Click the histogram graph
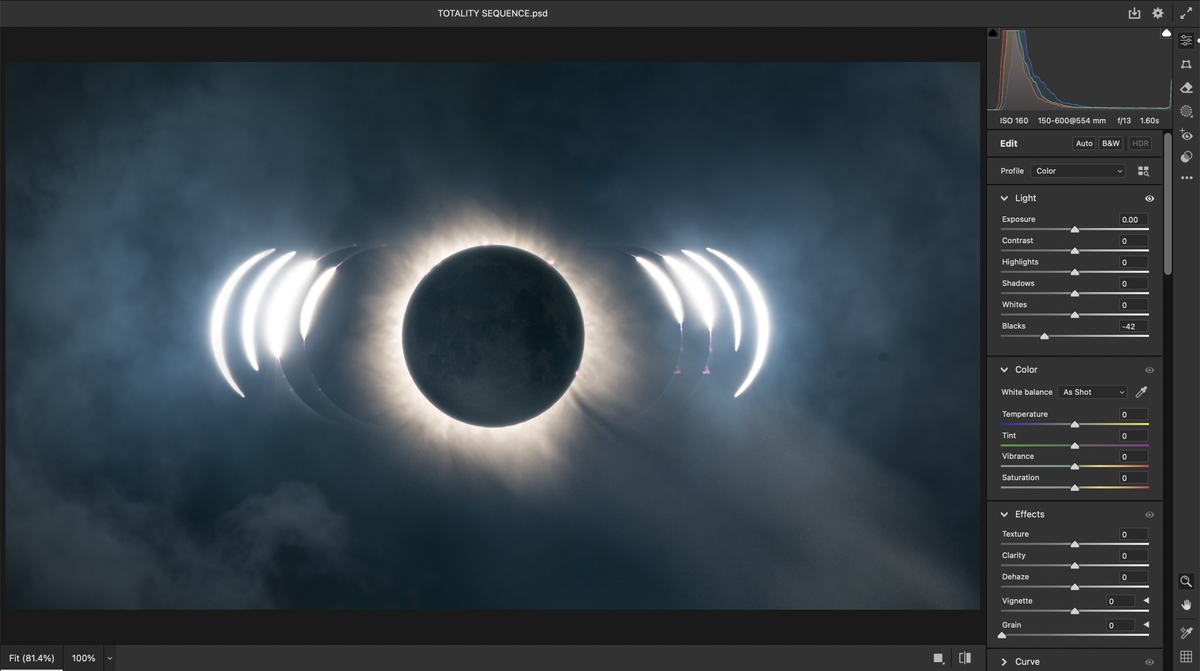 click(1079, 69)
